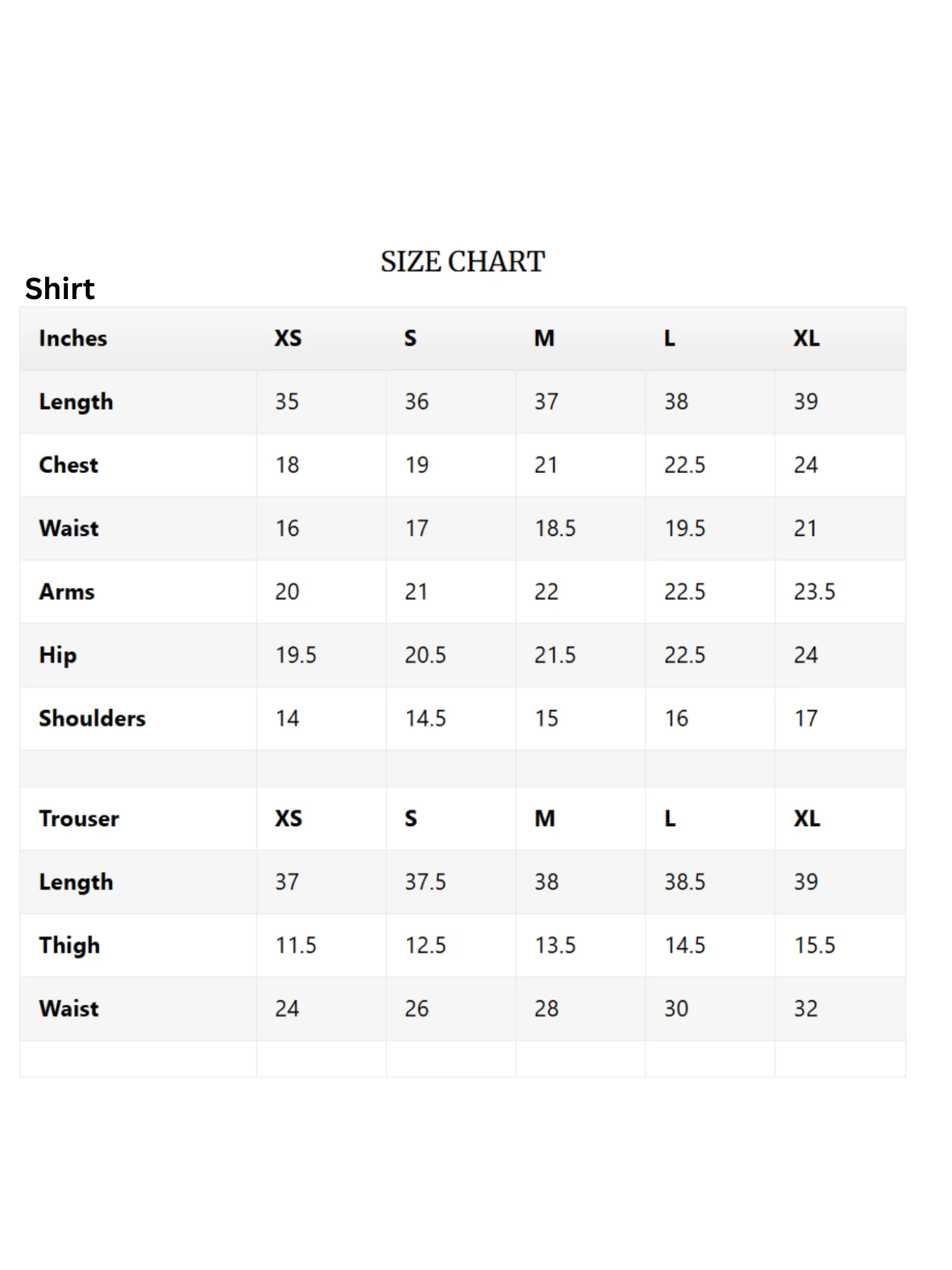Select the M column header in trouser table
The height and width of the screenshot is (1270, 952).
click(x=545, y=819)
